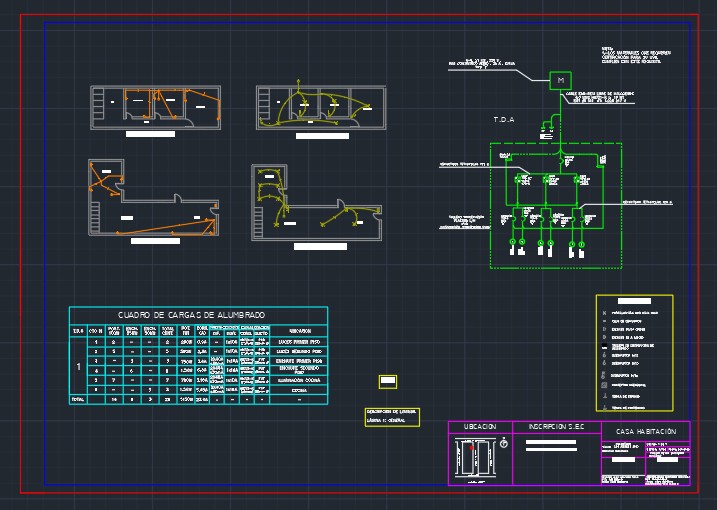Click the small yellow box with white label
This screenshot has width=717, height=510.
point(387,380)
